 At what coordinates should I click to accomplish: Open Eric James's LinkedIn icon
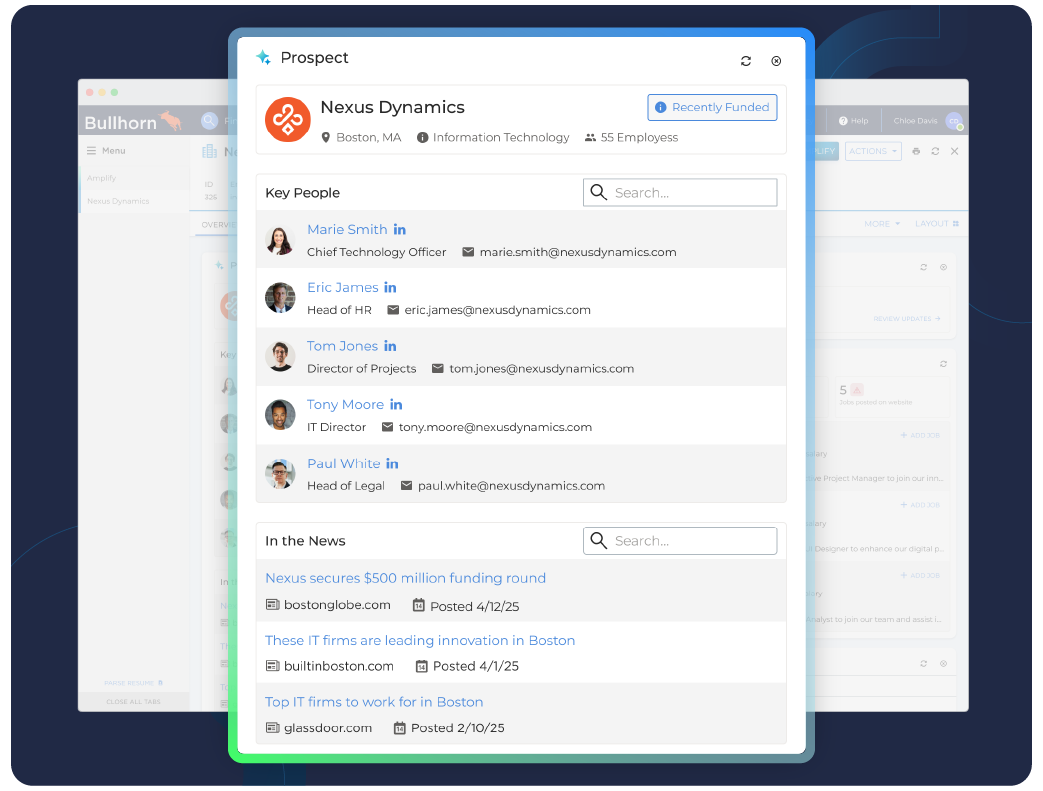point(390,287)
